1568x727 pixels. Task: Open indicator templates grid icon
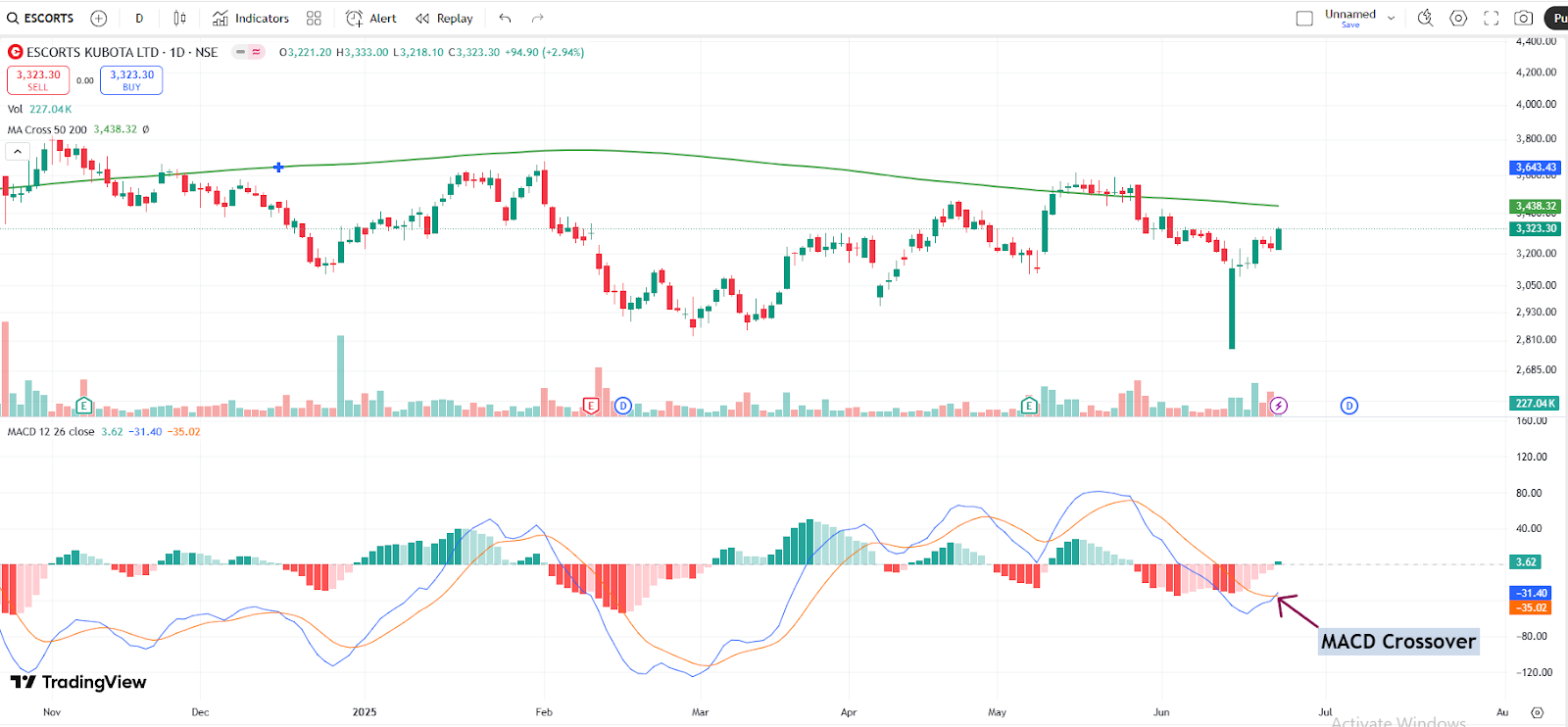(x=314, y=18)
